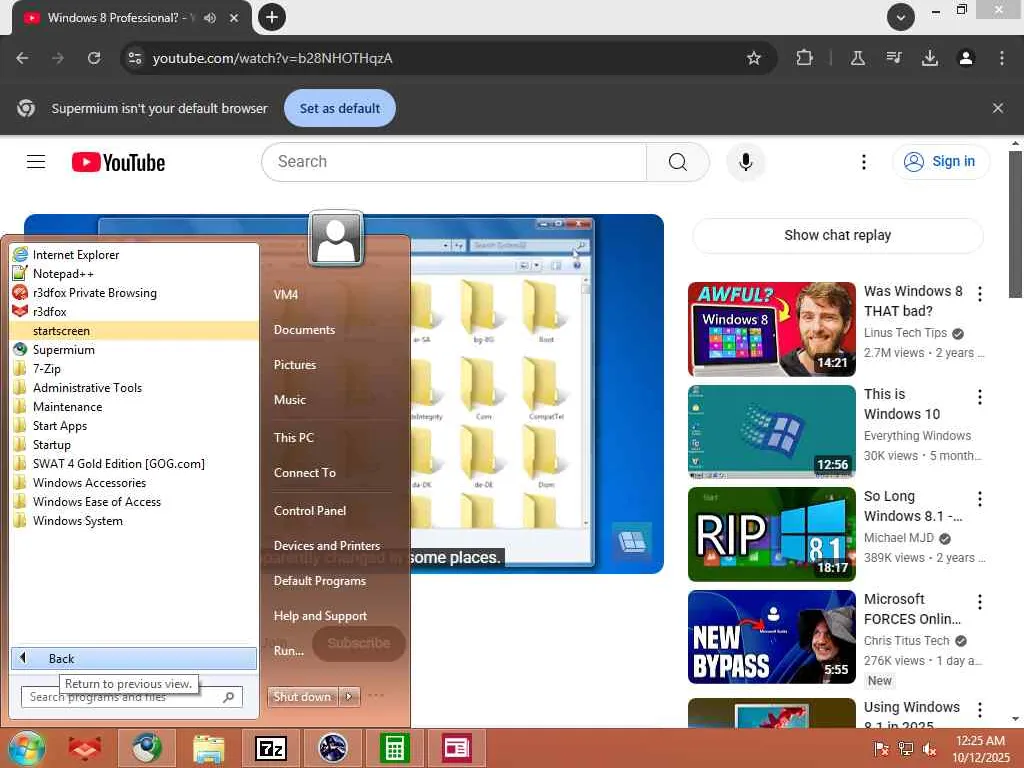Go Back to previous Start menu view

134,658
